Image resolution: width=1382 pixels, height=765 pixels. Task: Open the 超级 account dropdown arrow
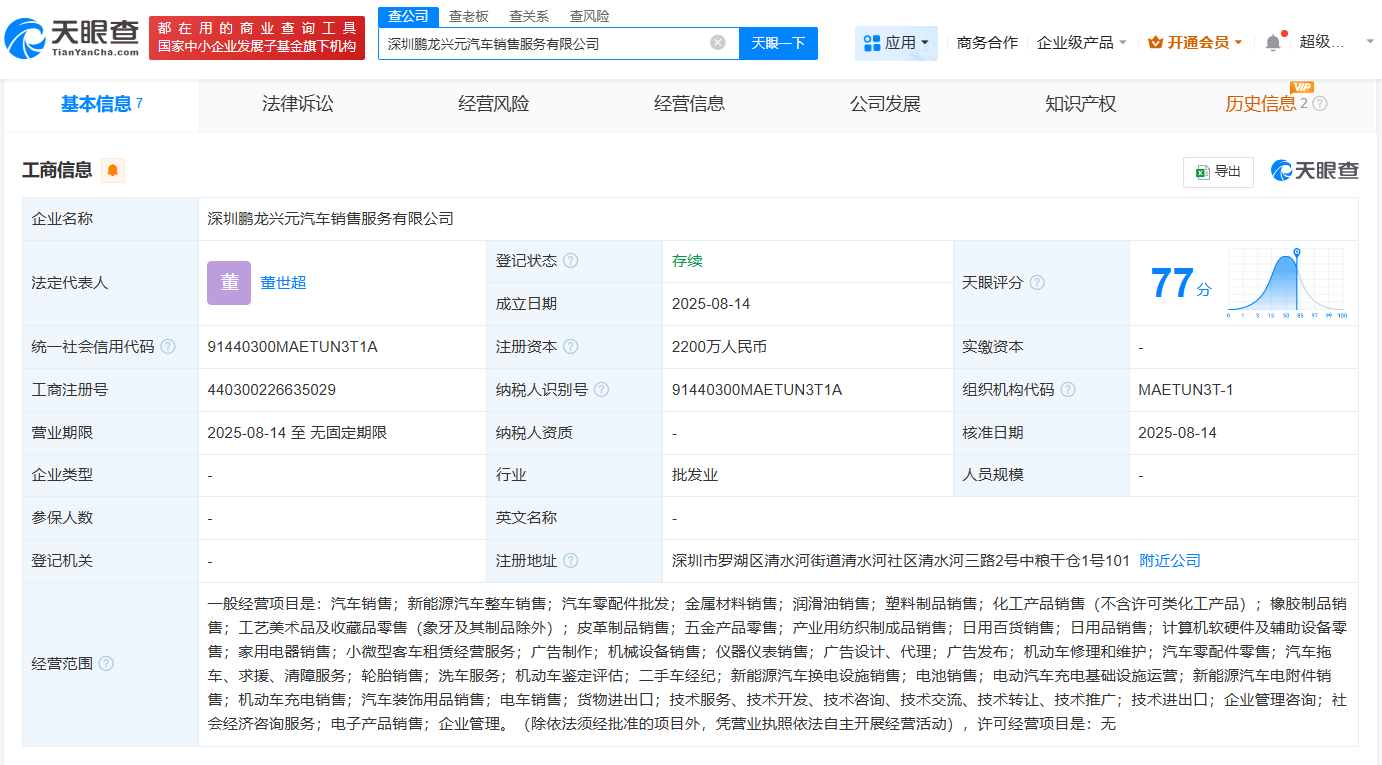coord(1369,42)
